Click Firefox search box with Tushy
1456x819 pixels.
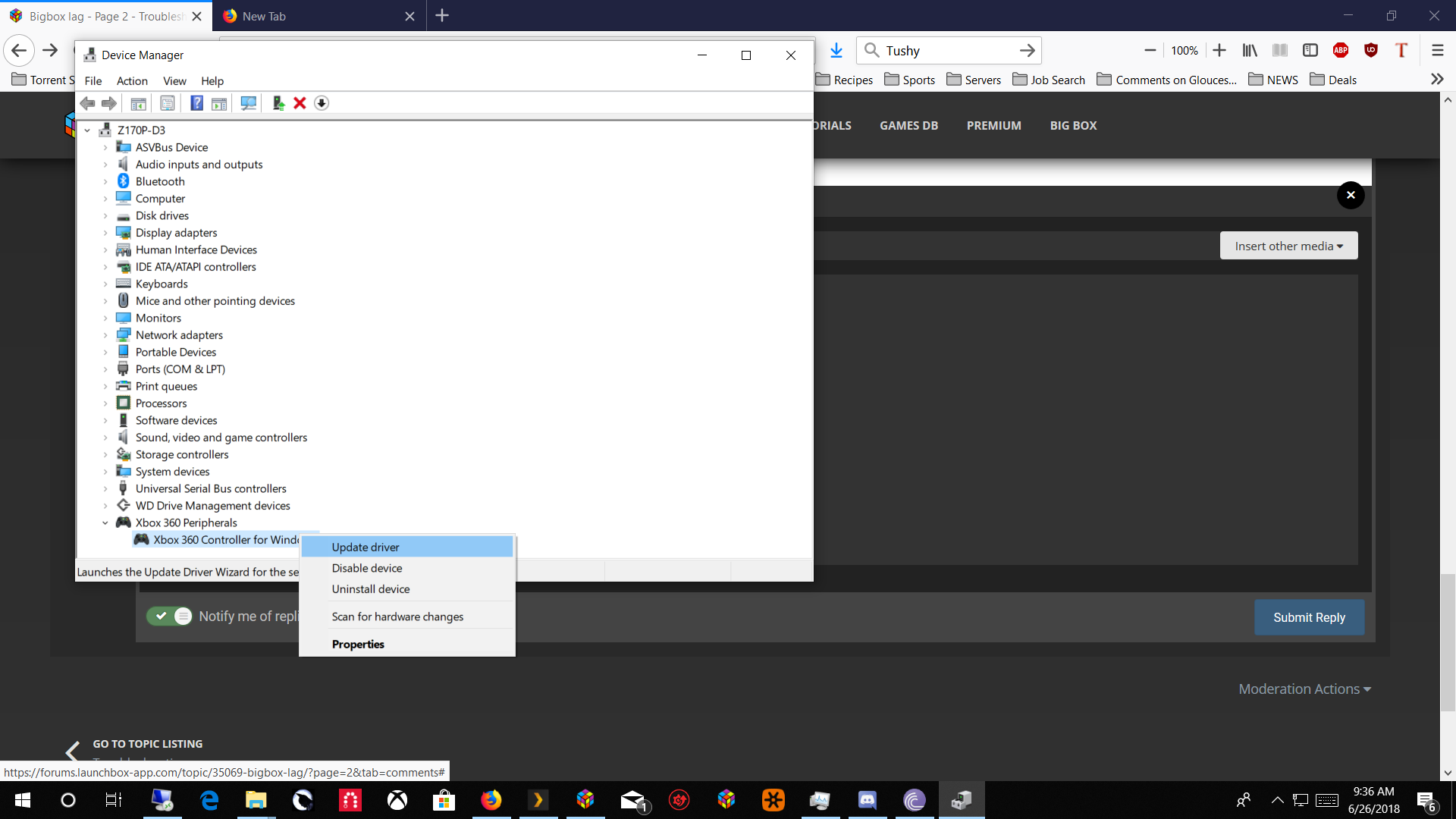[948, 50]
